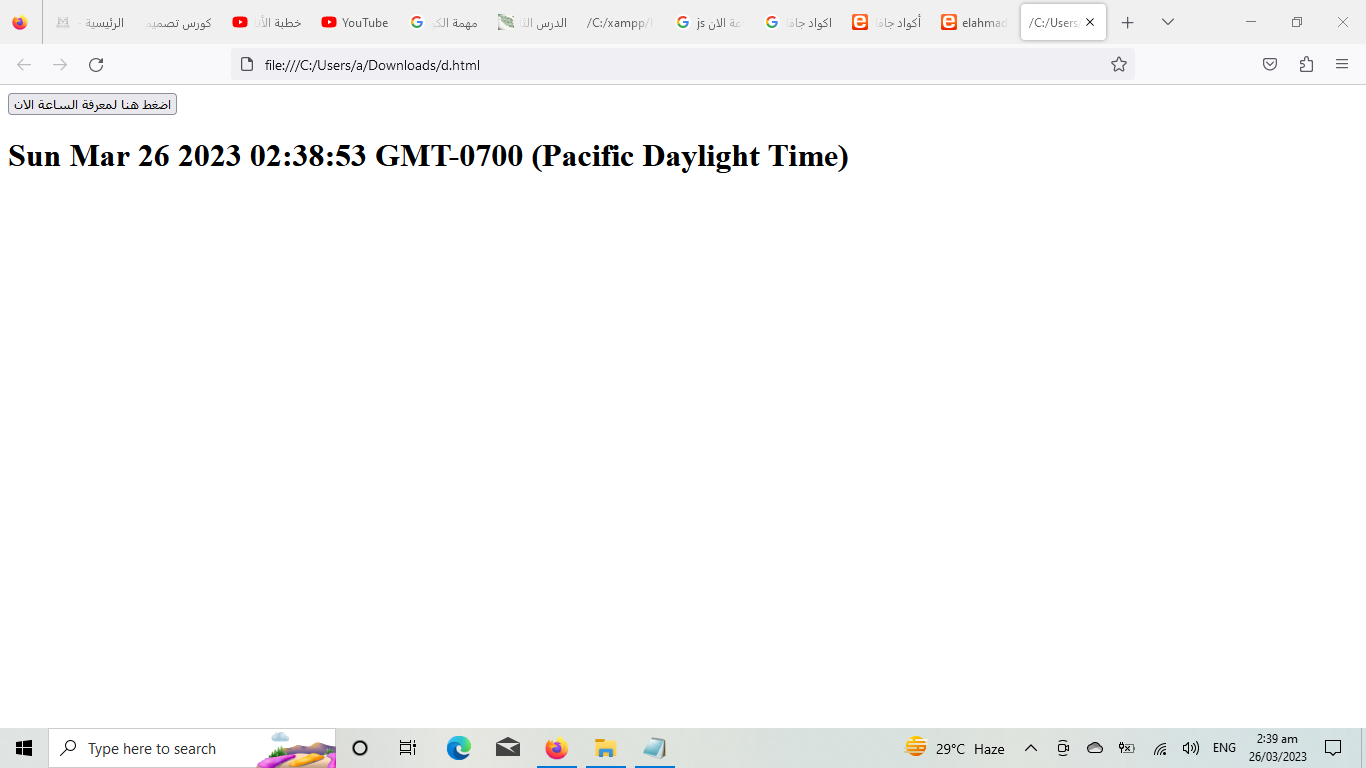This screenshot has height=768, width=1366.
Task: Reload the current page
Action: [96, 65]
